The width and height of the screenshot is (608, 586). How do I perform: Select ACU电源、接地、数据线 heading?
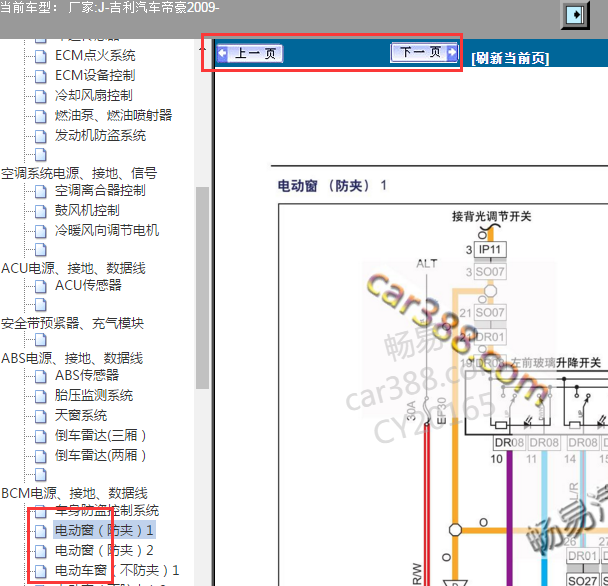click(73, 268)
